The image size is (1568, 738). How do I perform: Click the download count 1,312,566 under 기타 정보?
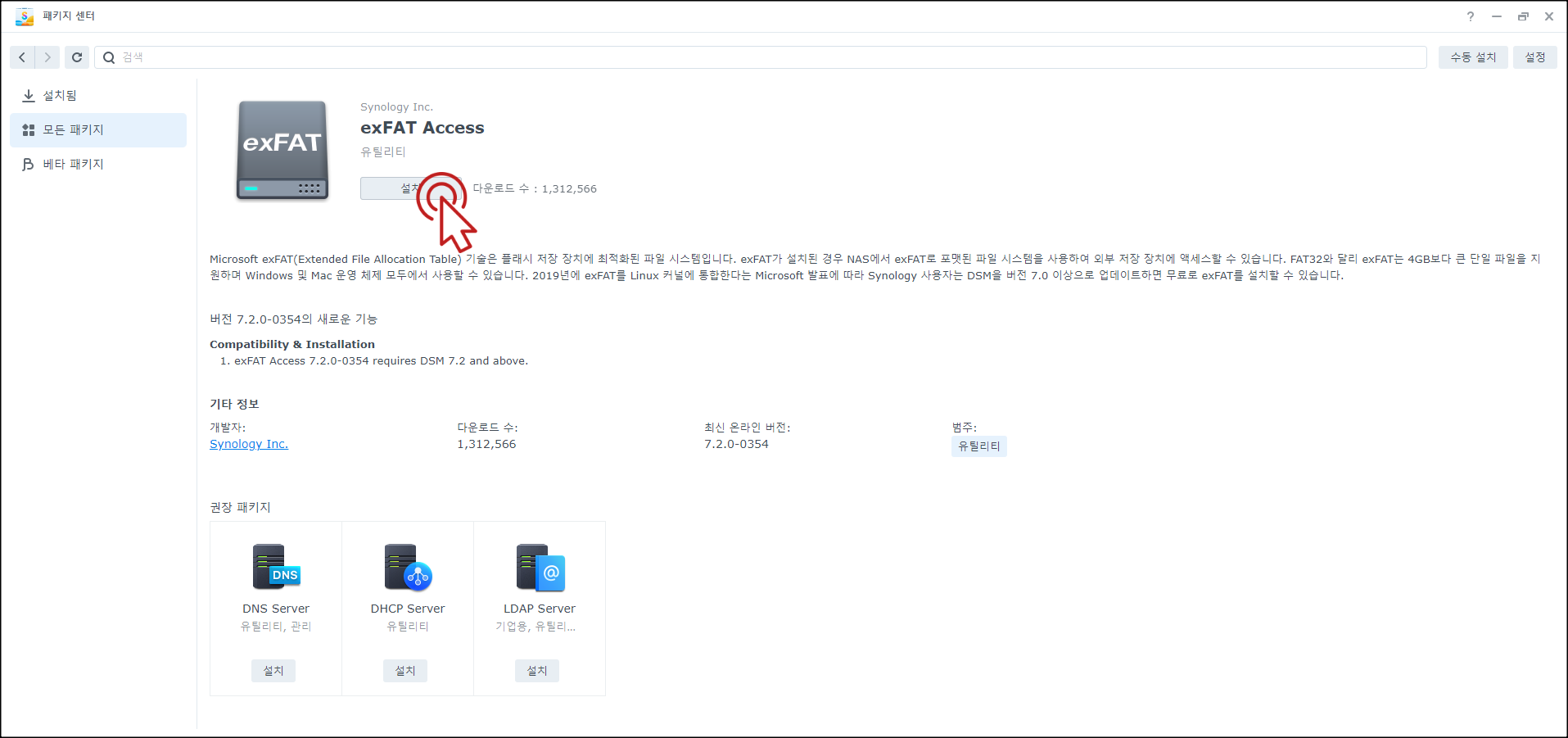(x=486, y=444)
